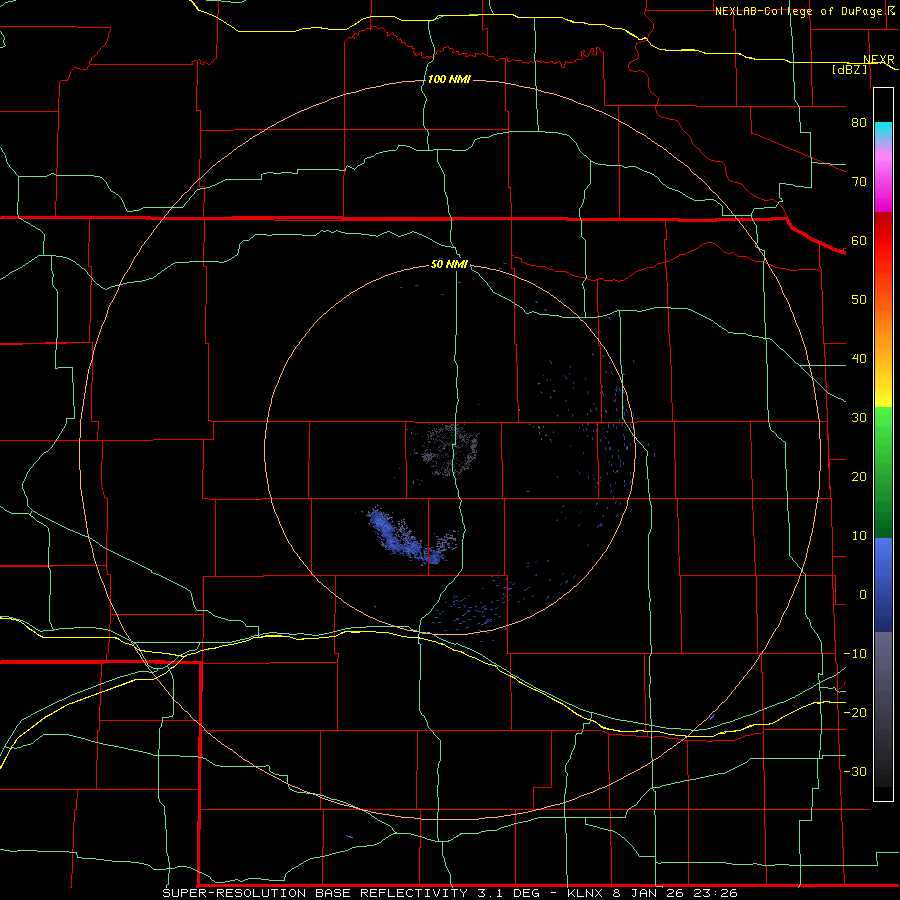
Task: Click the gray clutter ring at radar center
Action: [x=447, y=450]
